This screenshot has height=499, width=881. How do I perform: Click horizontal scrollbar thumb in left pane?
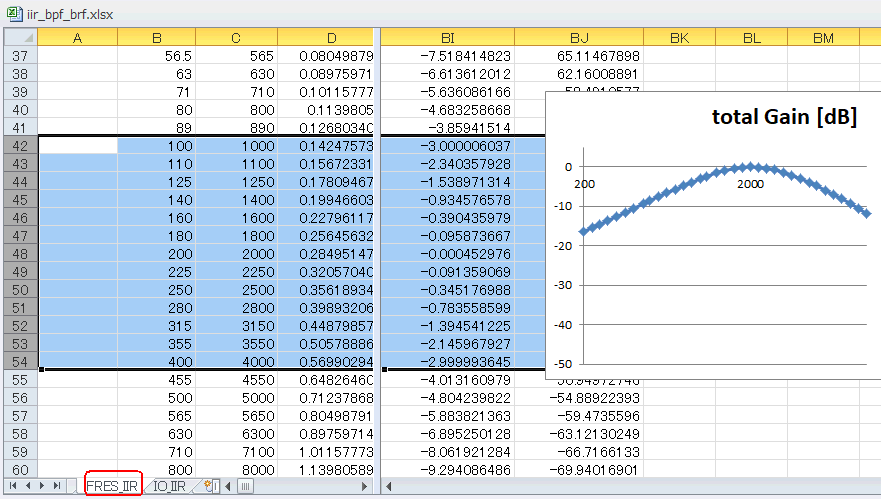[246, 486]
